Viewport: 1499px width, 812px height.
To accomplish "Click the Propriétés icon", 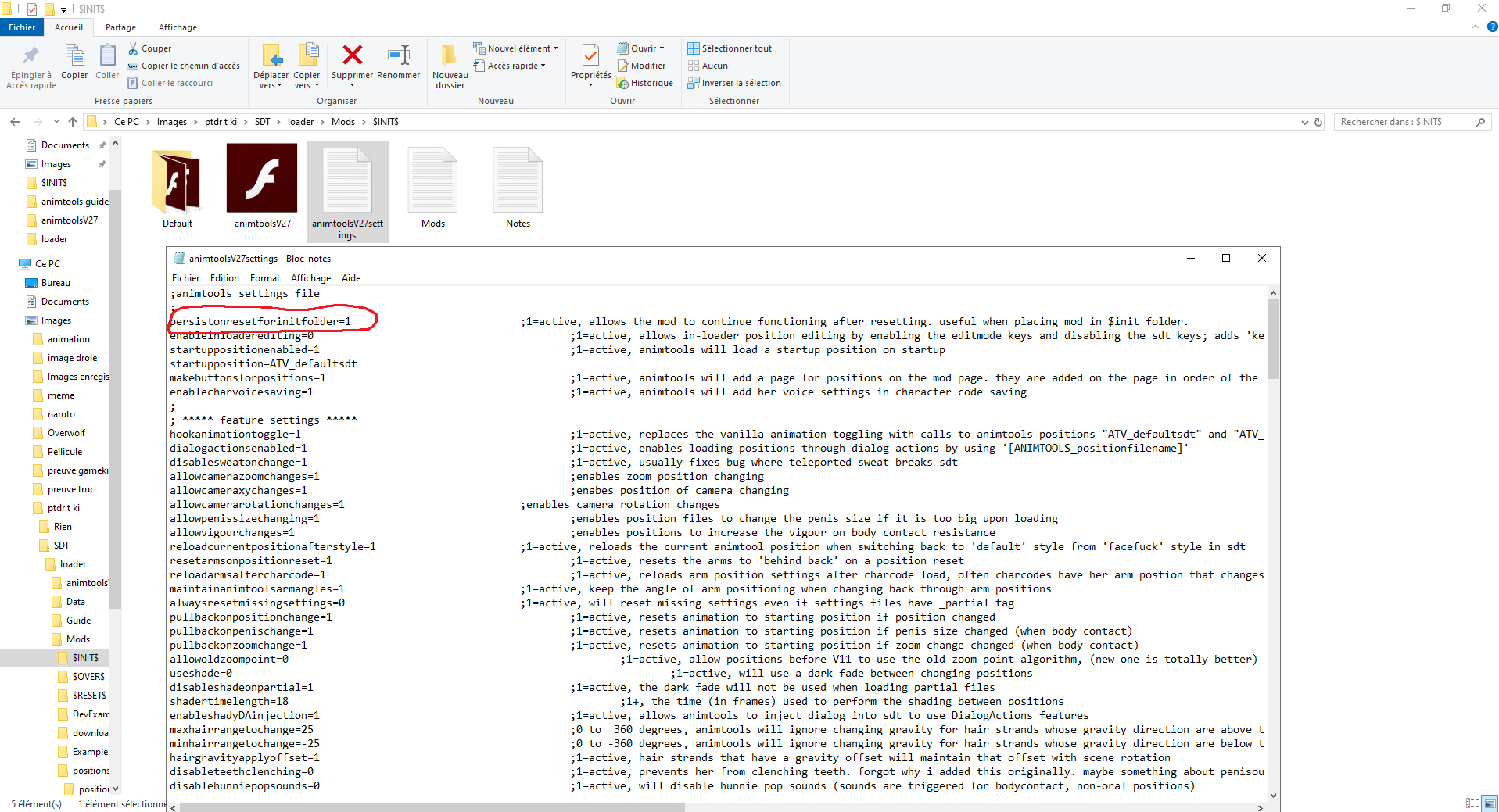I will (590, 55).
